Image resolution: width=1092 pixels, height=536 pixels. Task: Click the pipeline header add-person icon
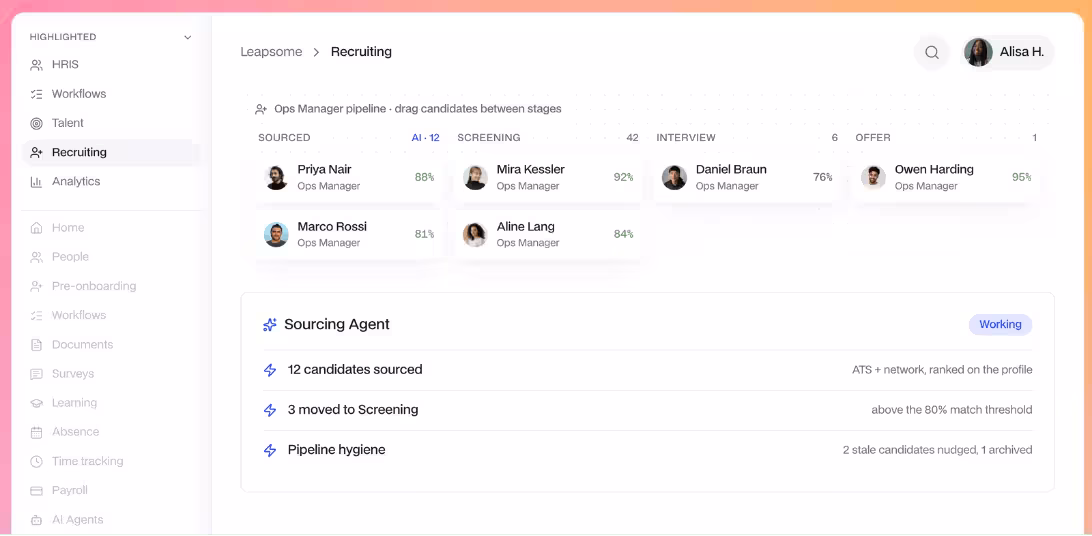tap(261, 109)
